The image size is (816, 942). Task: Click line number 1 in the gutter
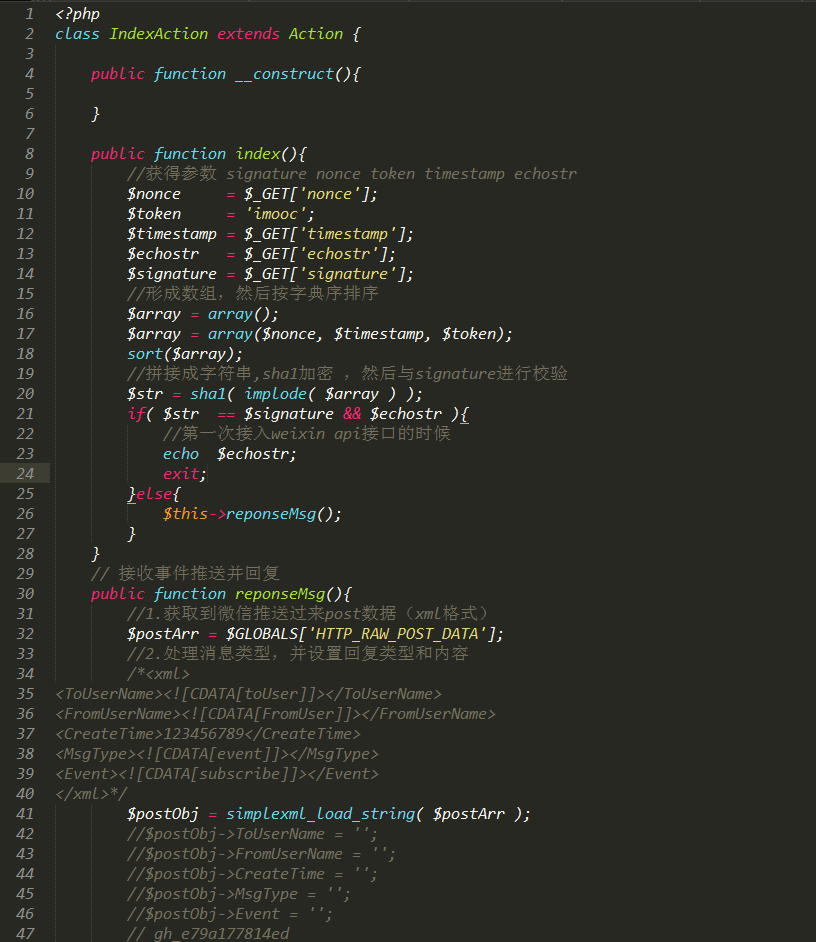(29, 14)
